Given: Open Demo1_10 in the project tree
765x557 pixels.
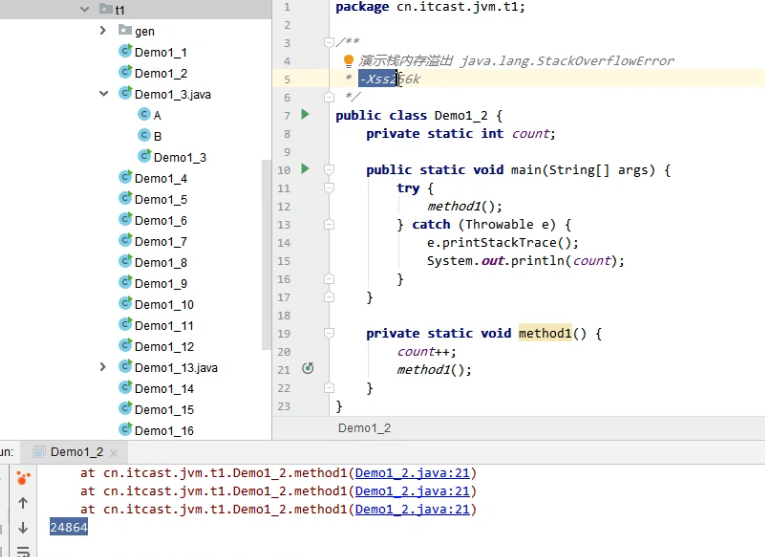Looking at the screenshot, I should click(x=164, y=304).
